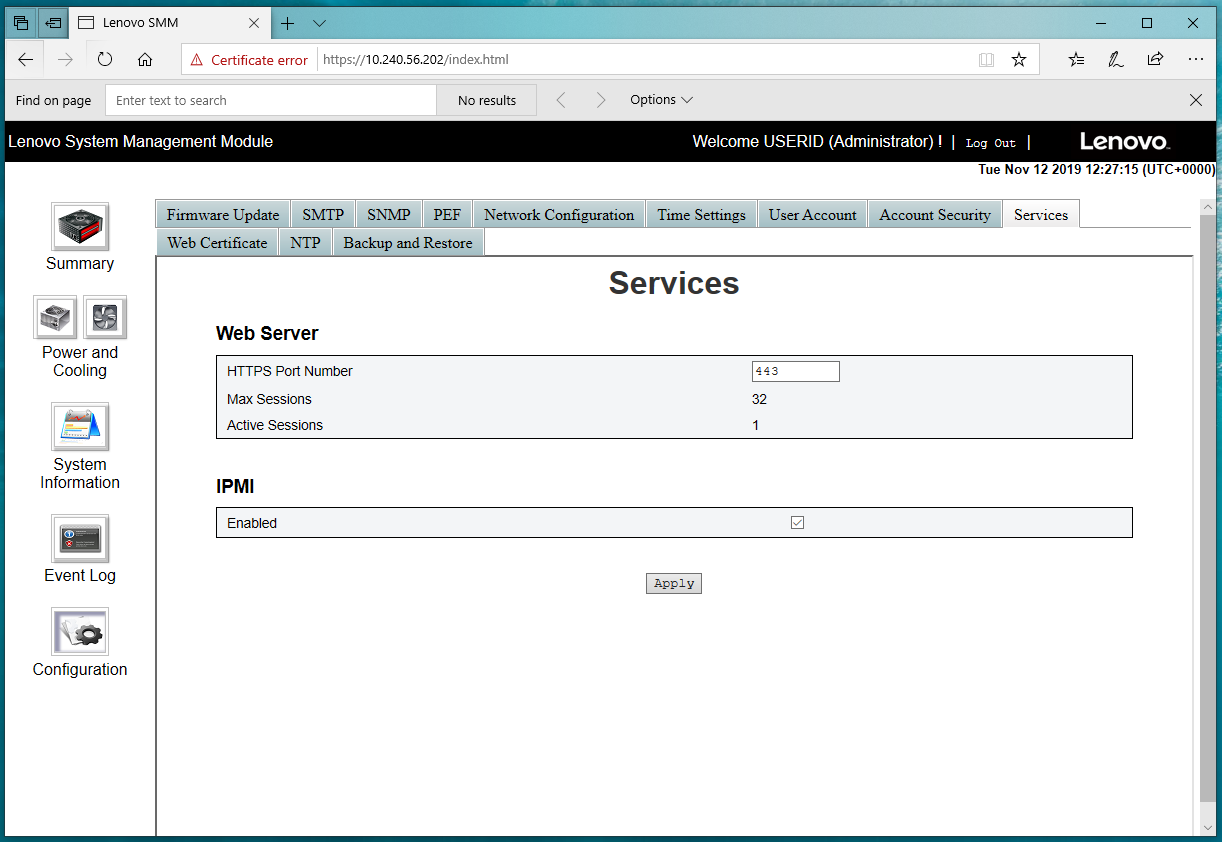Click the HTTPS Port Number field

pos(795,372)
